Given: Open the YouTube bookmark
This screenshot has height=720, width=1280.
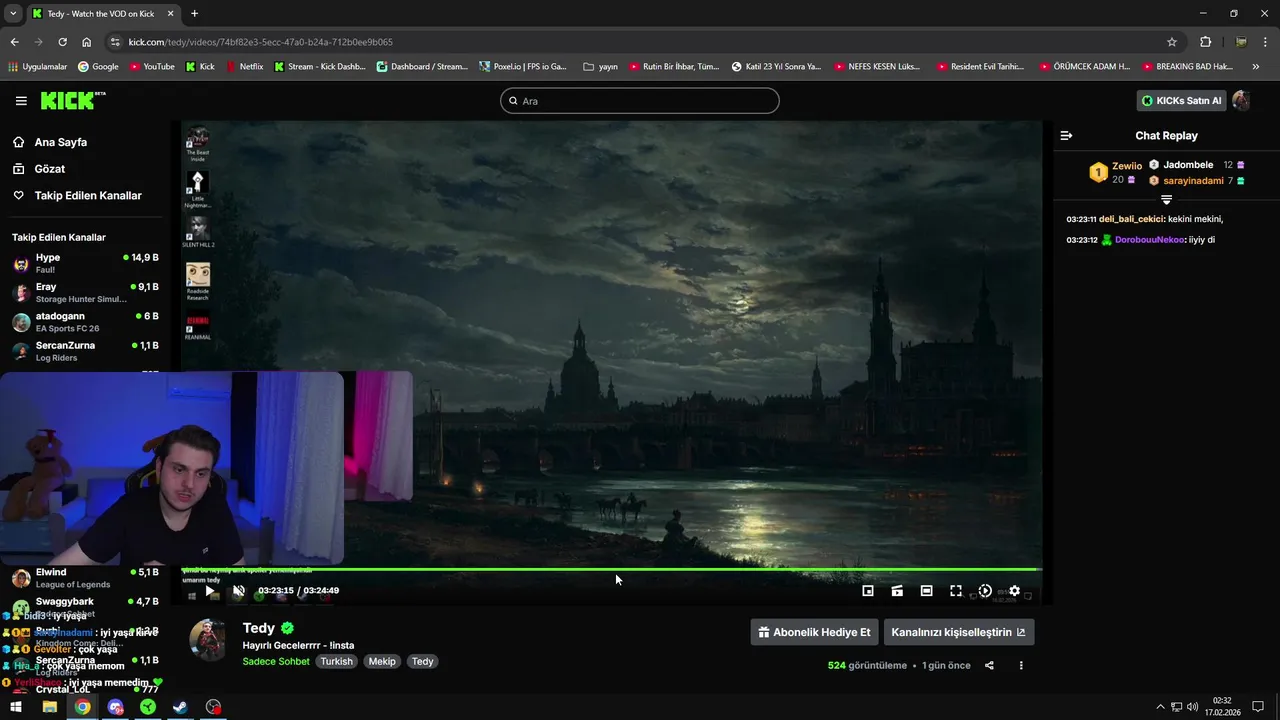Looking at the screenshot, I should [x=151, y=67].
